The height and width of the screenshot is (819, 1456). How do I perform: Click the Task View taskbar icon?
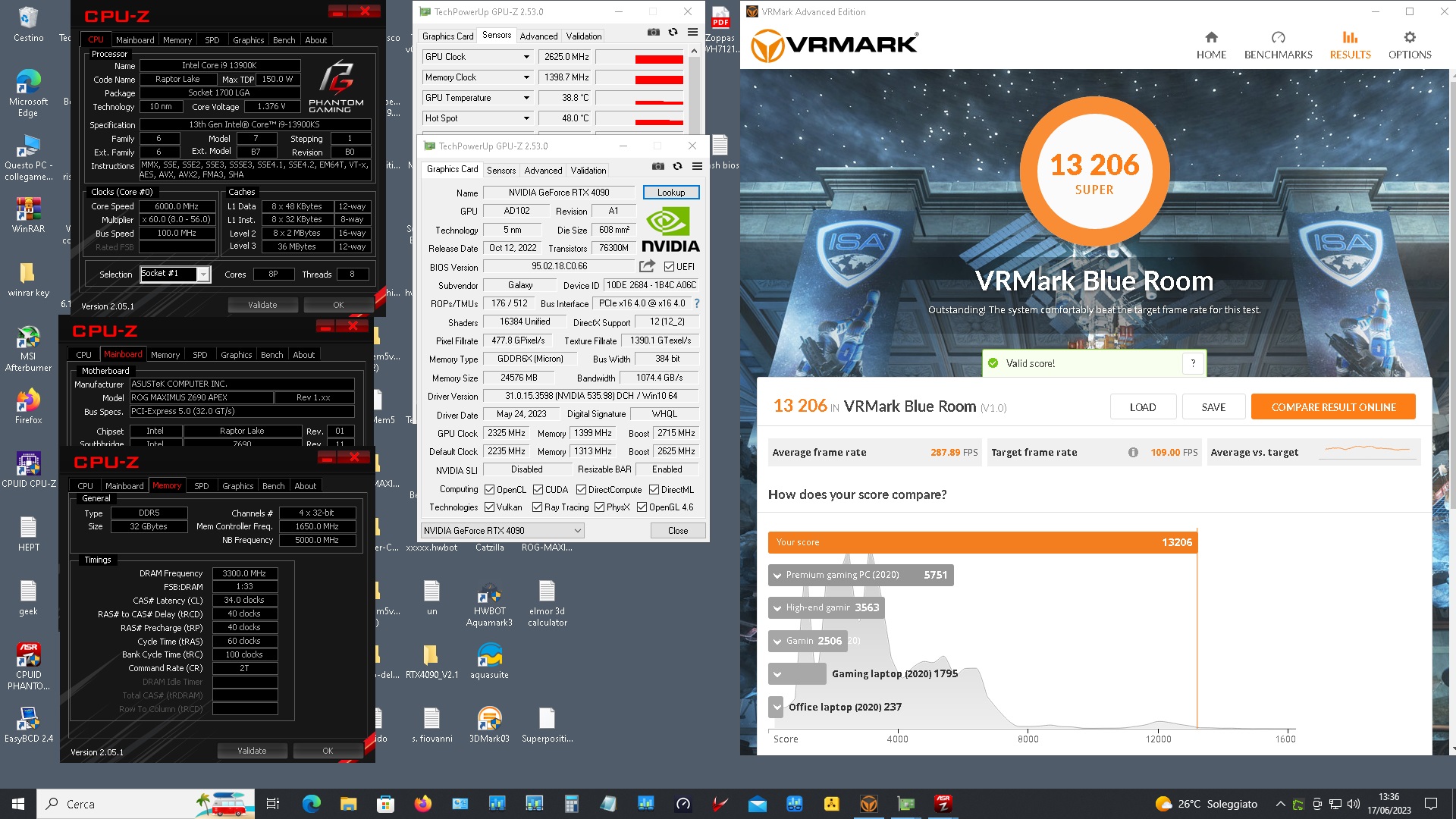pos(273,804)
